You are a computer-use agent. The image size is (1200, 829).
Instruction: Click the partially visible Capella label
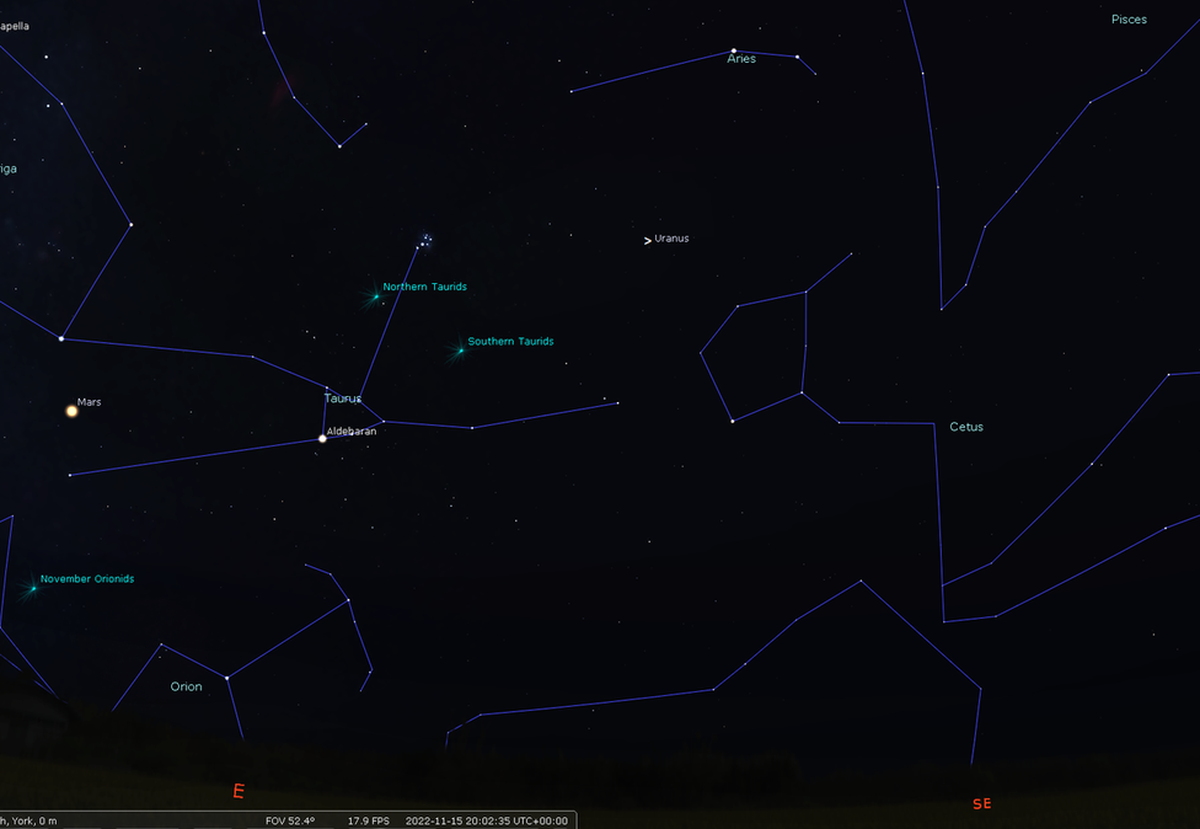point(14,26)
